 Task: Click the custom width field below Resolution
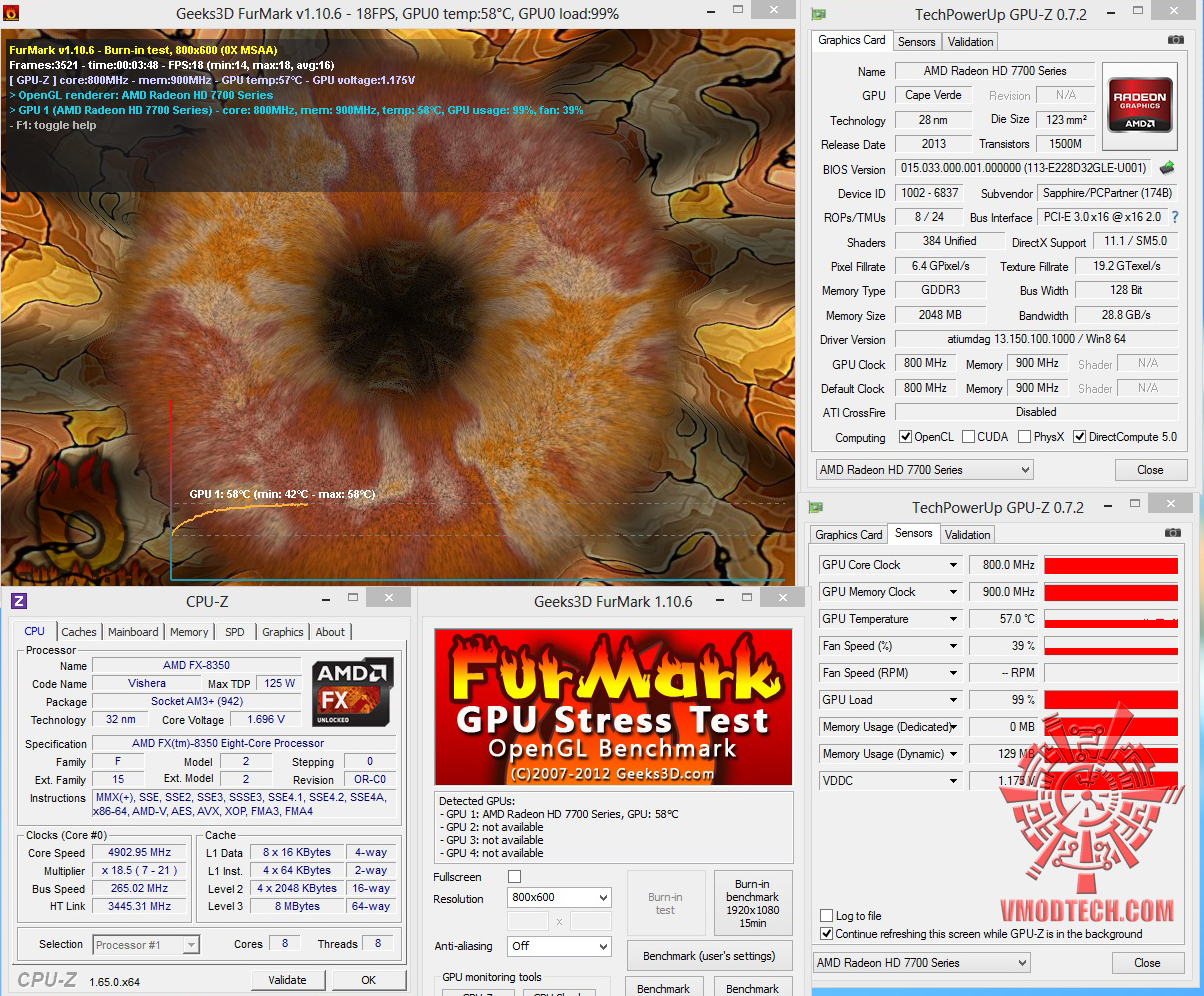(528, 921)
